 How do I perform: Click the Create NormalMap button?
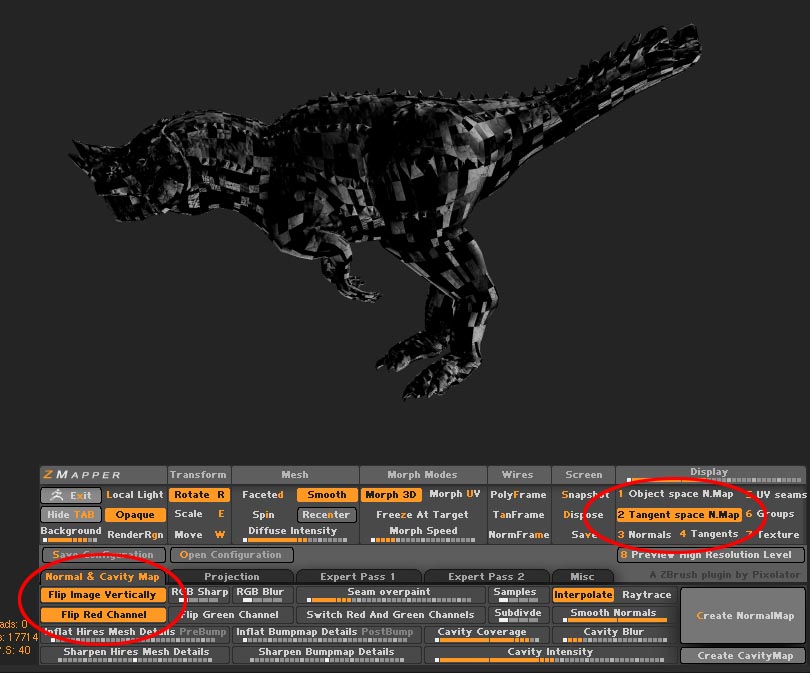point(743,616)
